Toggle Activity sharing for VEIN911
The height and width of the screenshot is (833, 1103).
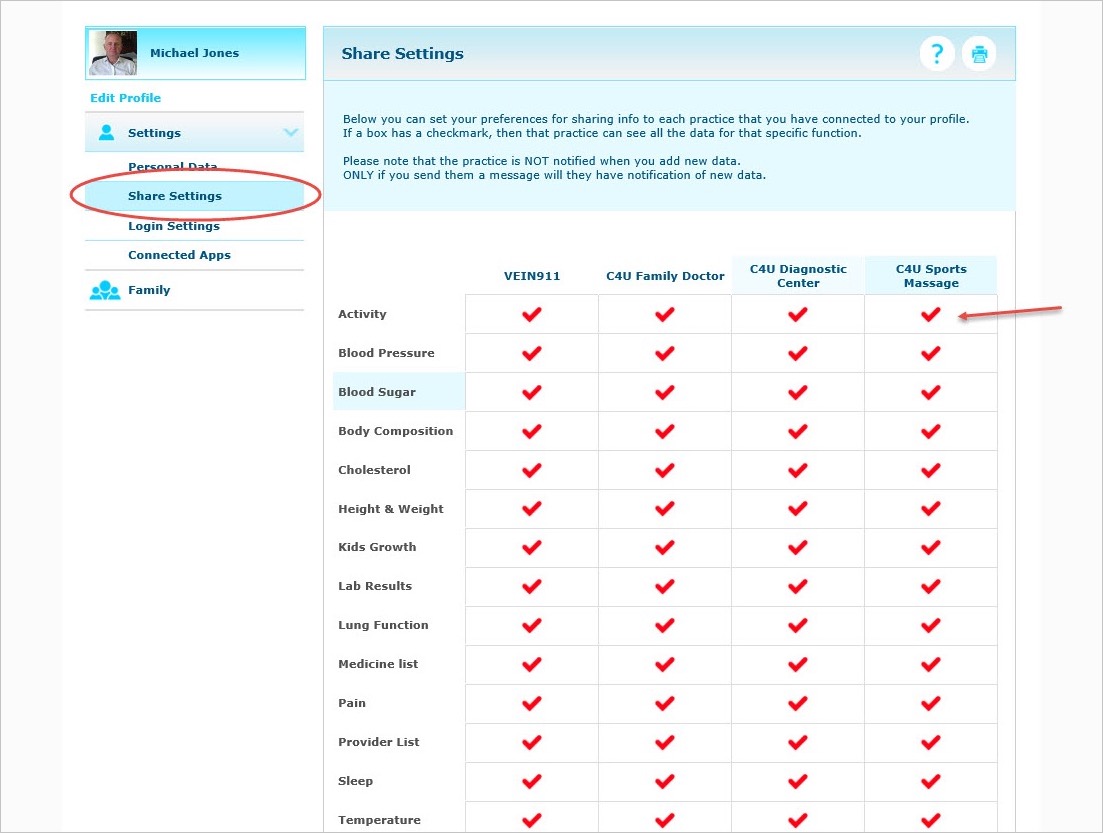coord(532,314)
